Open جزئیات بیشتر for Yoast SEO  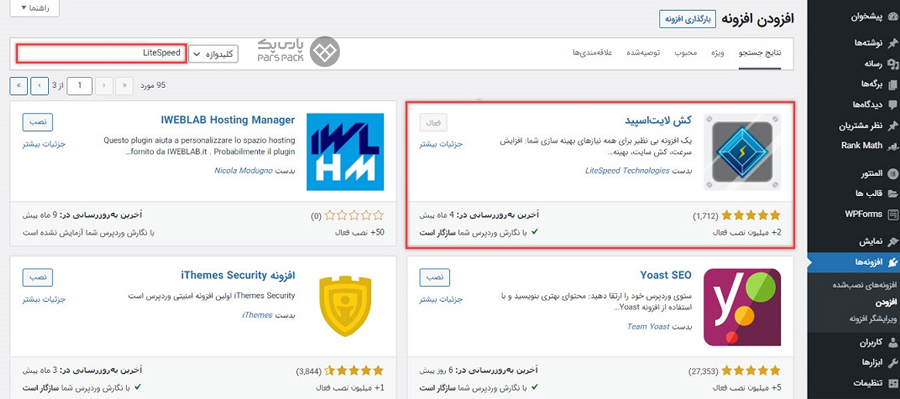[441, 300]
